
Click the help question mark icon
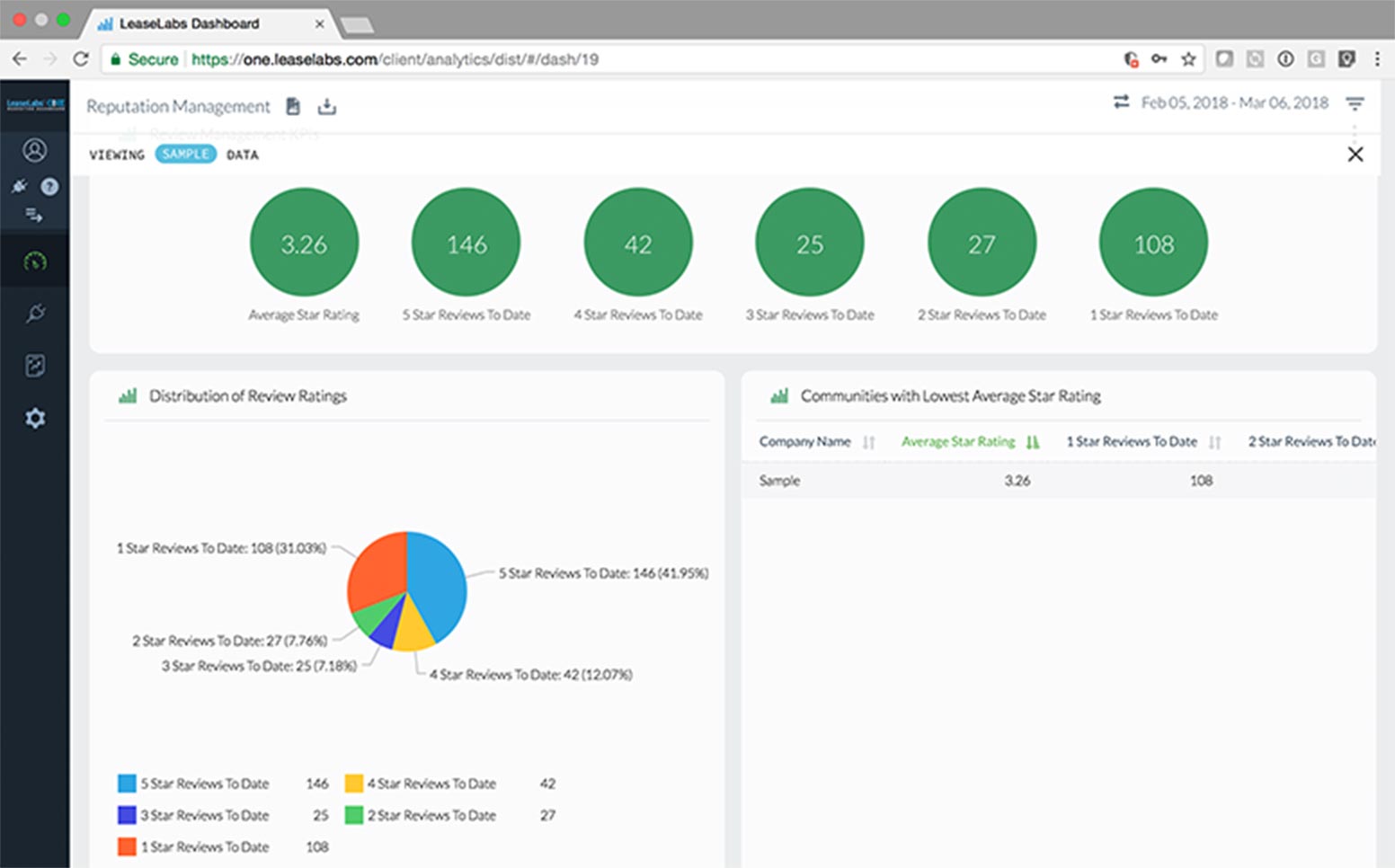click(49, 187)
